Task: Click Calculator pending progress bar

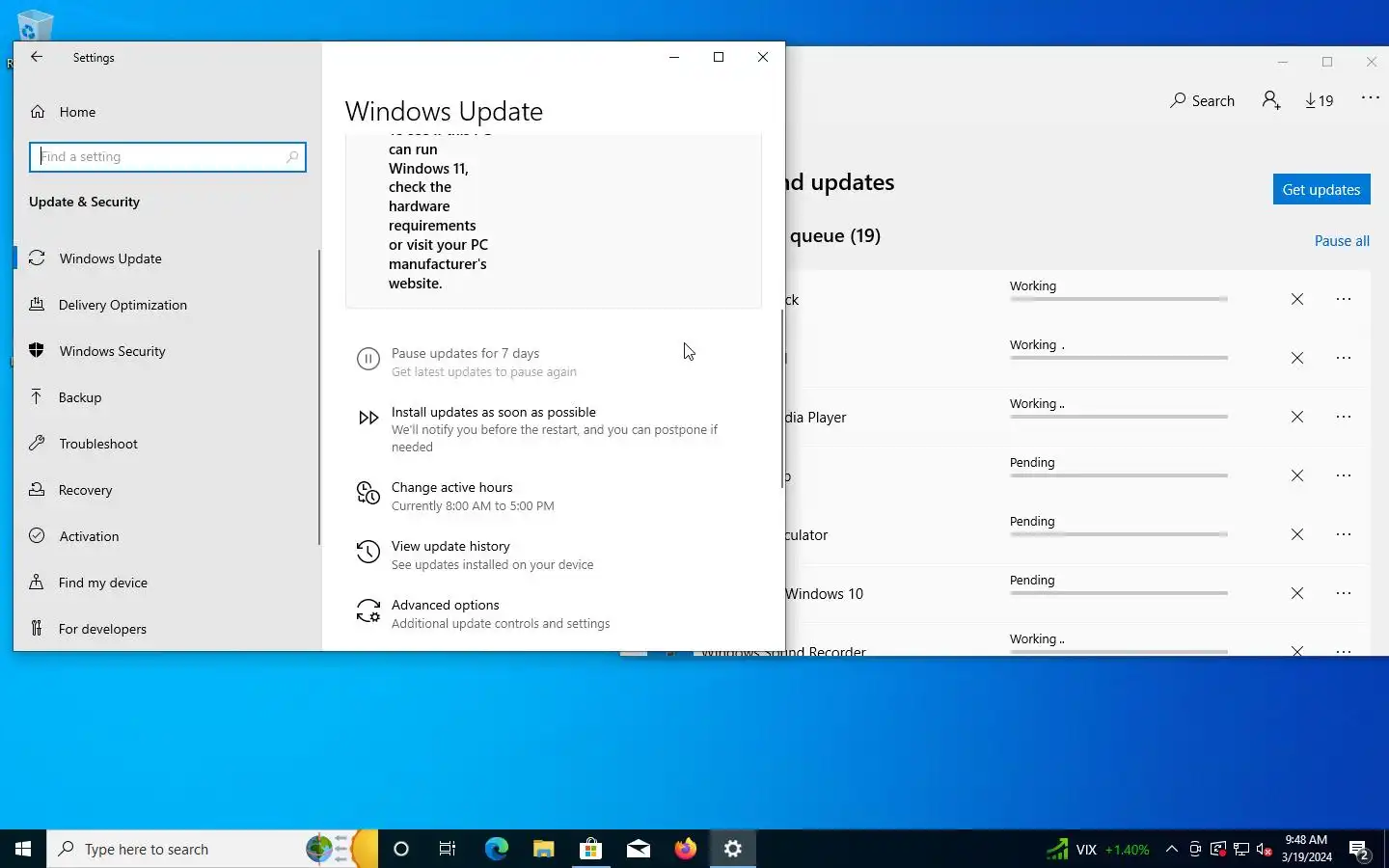Action: [x=1119, y=534]
